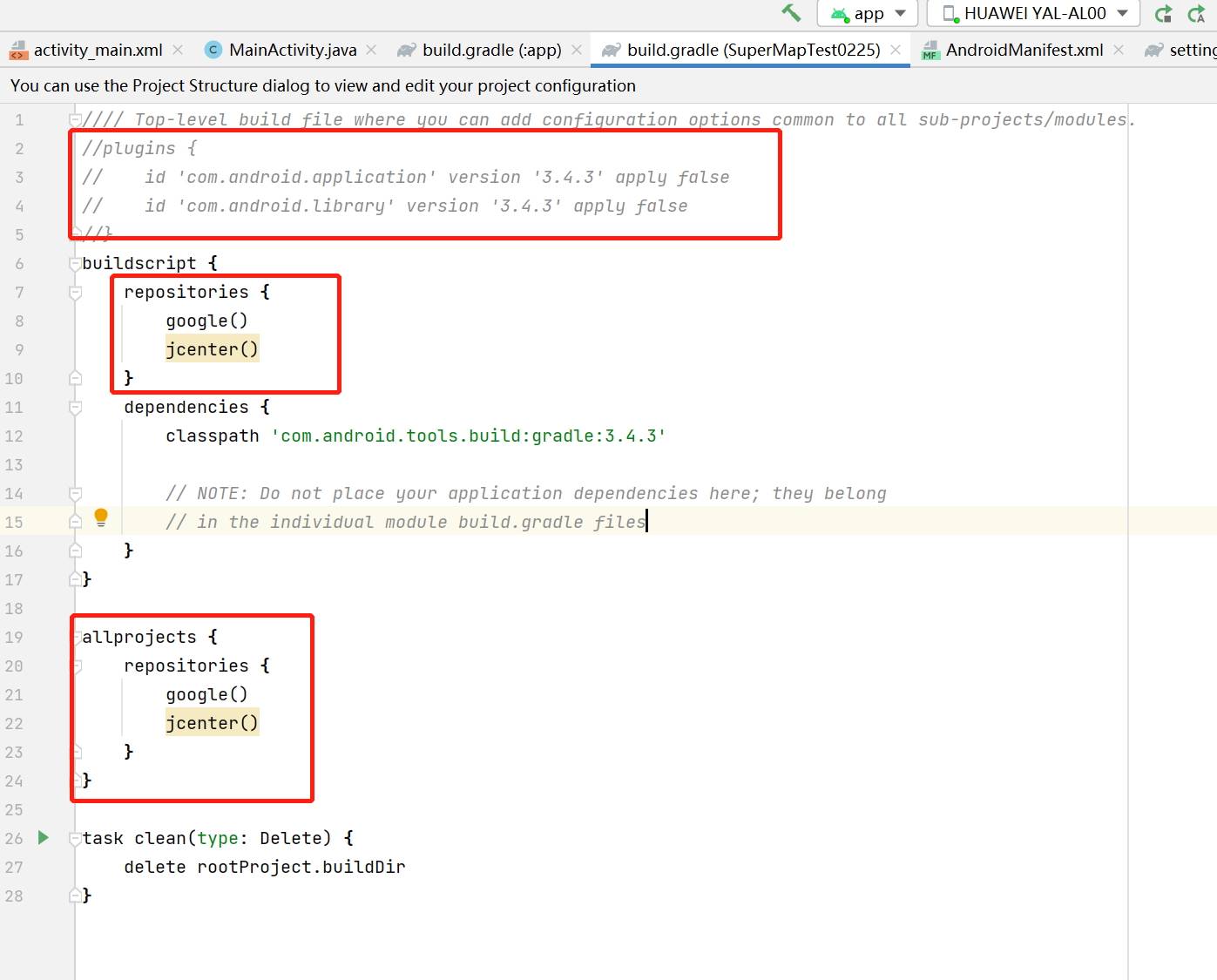Collapse the task clean fold marker
Screen dimensions: 1217x980
pyautogui.click(x=76, y=839)
